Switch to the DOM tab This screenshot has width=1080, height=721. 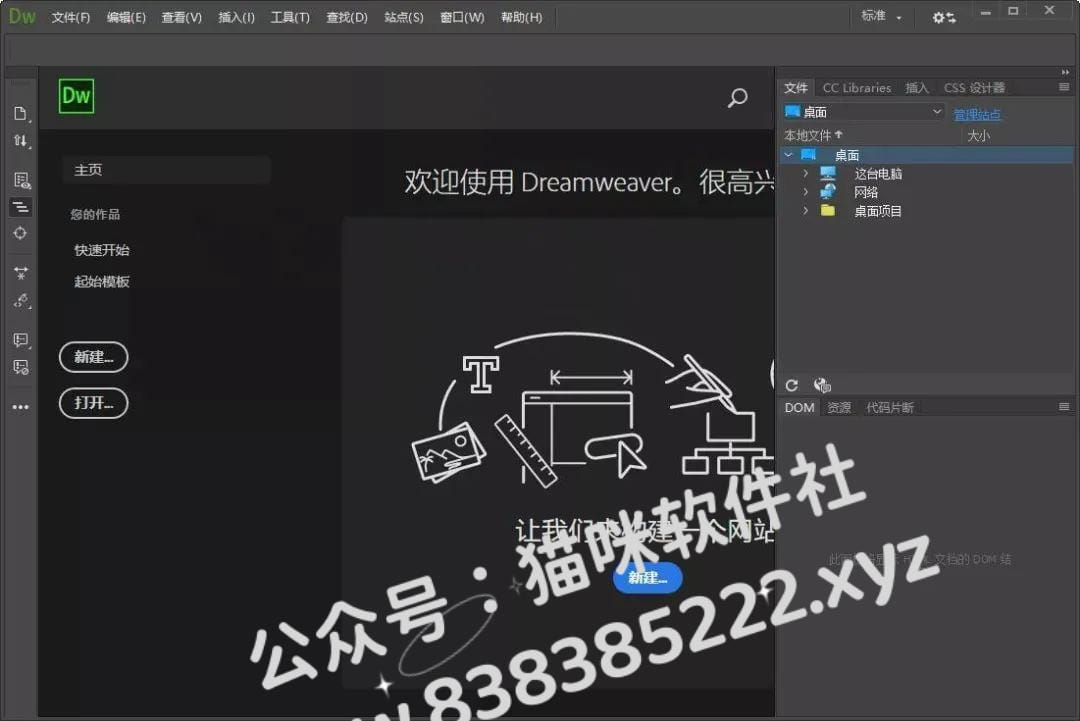click(799, 408)
